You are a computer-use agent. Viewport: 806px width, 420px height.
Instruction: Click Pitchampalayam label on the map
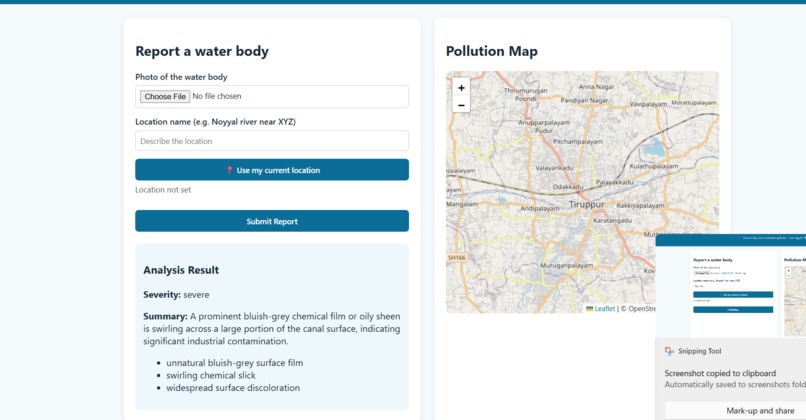[578, 141]
